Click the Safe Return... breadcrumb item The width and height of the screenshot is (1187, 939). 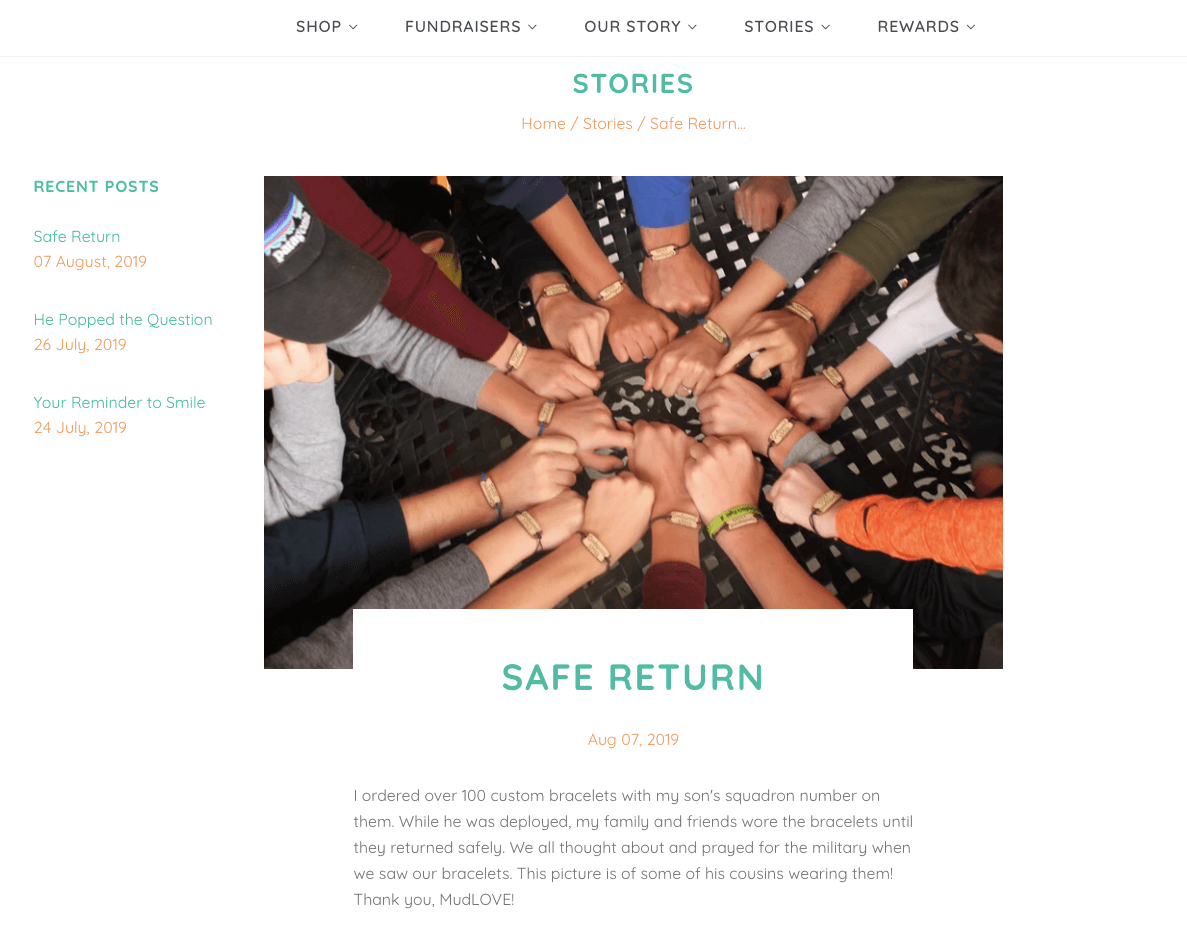point(697,123)
